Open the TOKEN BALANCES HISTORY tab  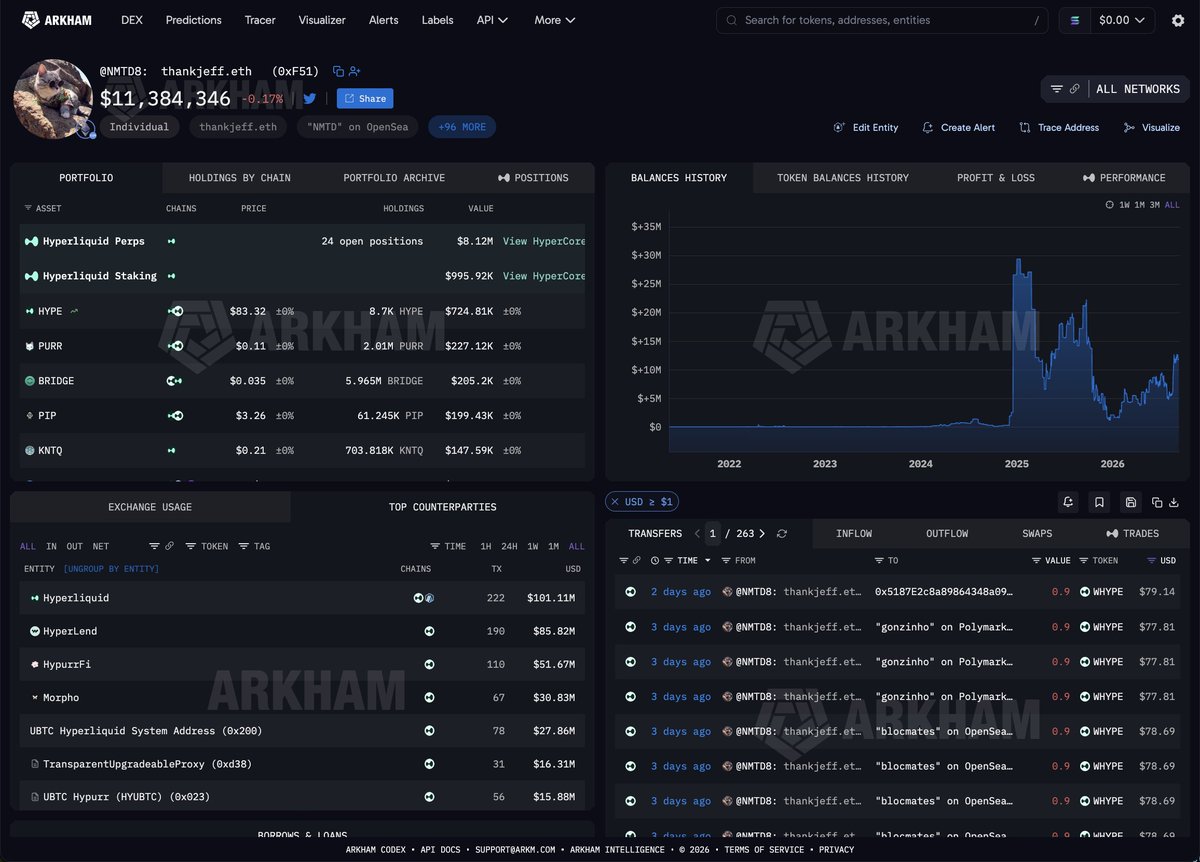843,178
